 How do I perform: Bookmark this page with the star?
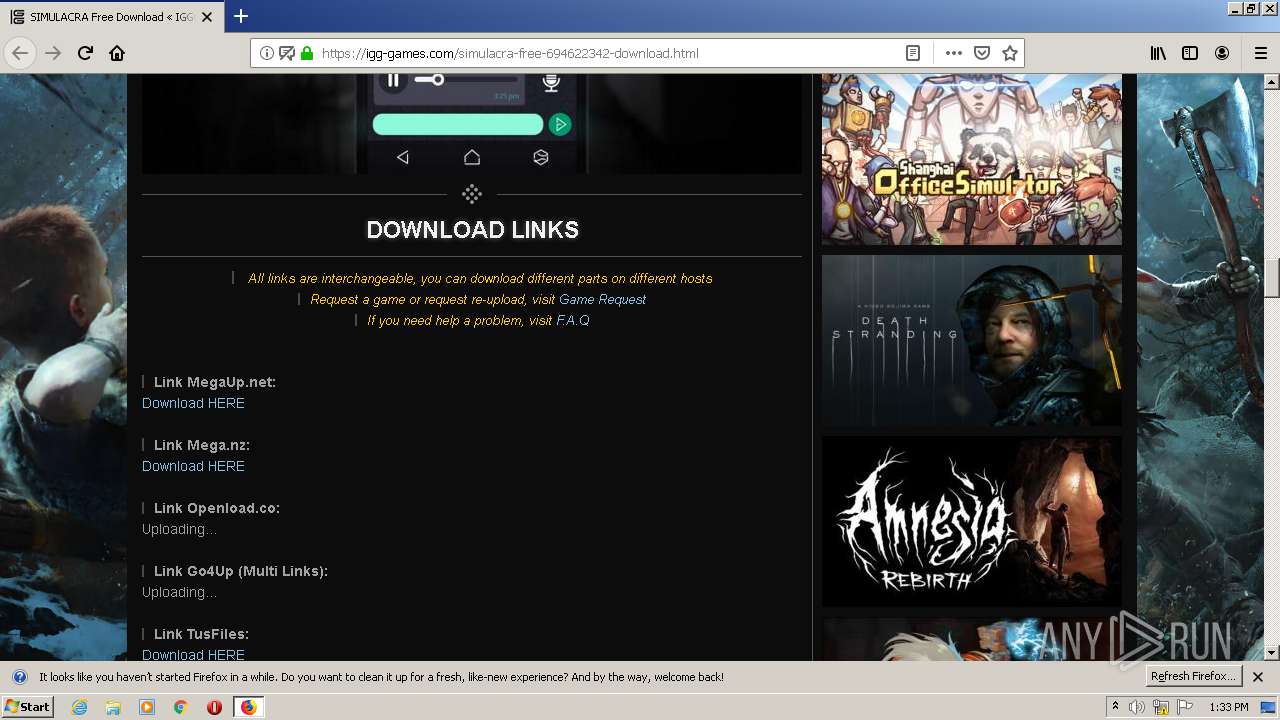(x=1010, y=53)
